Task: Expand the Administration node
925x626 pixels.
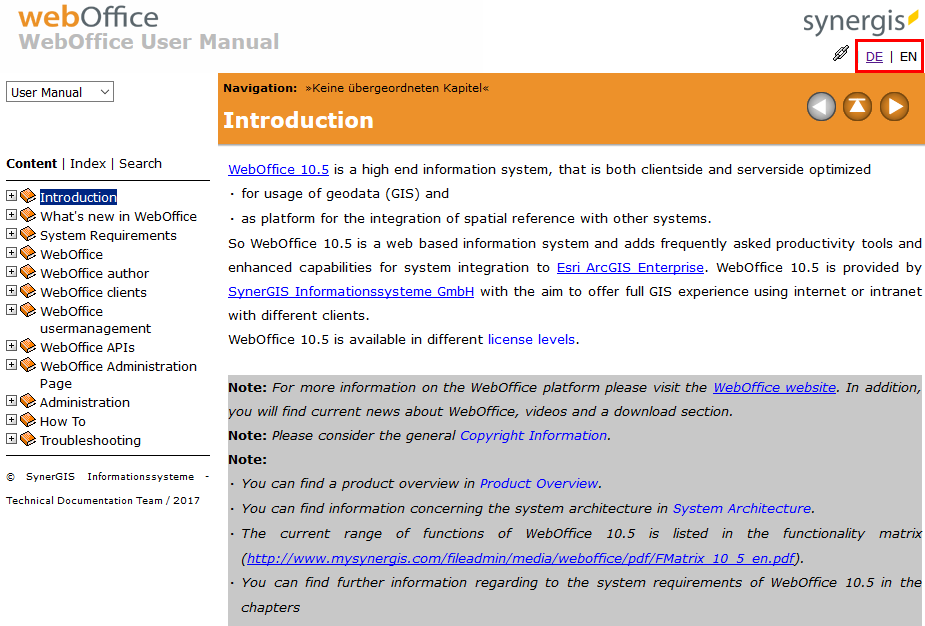Action: point(11,401)
